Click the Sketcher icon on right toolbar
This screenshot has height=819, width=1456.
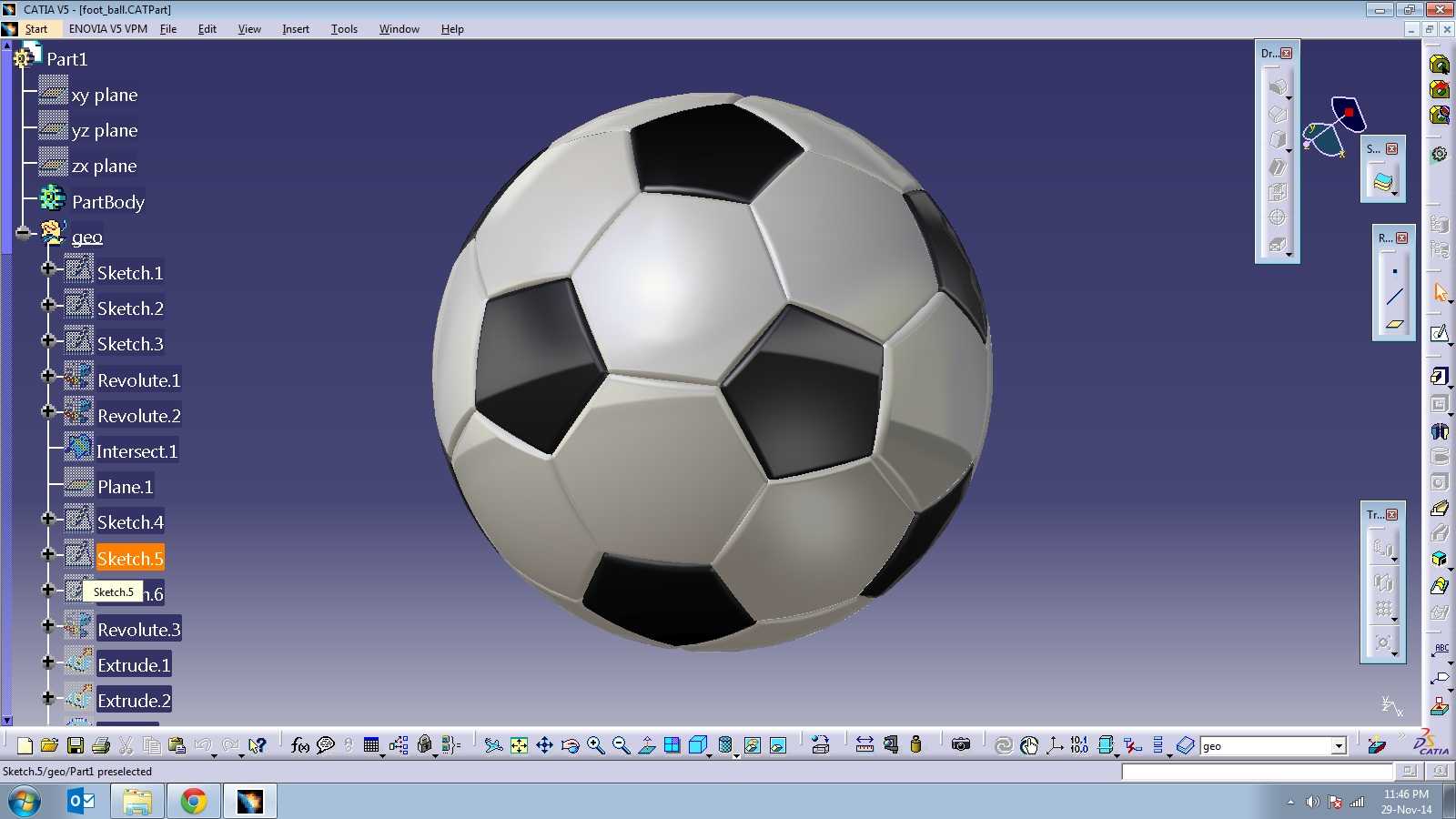[x=1440, y=334]
